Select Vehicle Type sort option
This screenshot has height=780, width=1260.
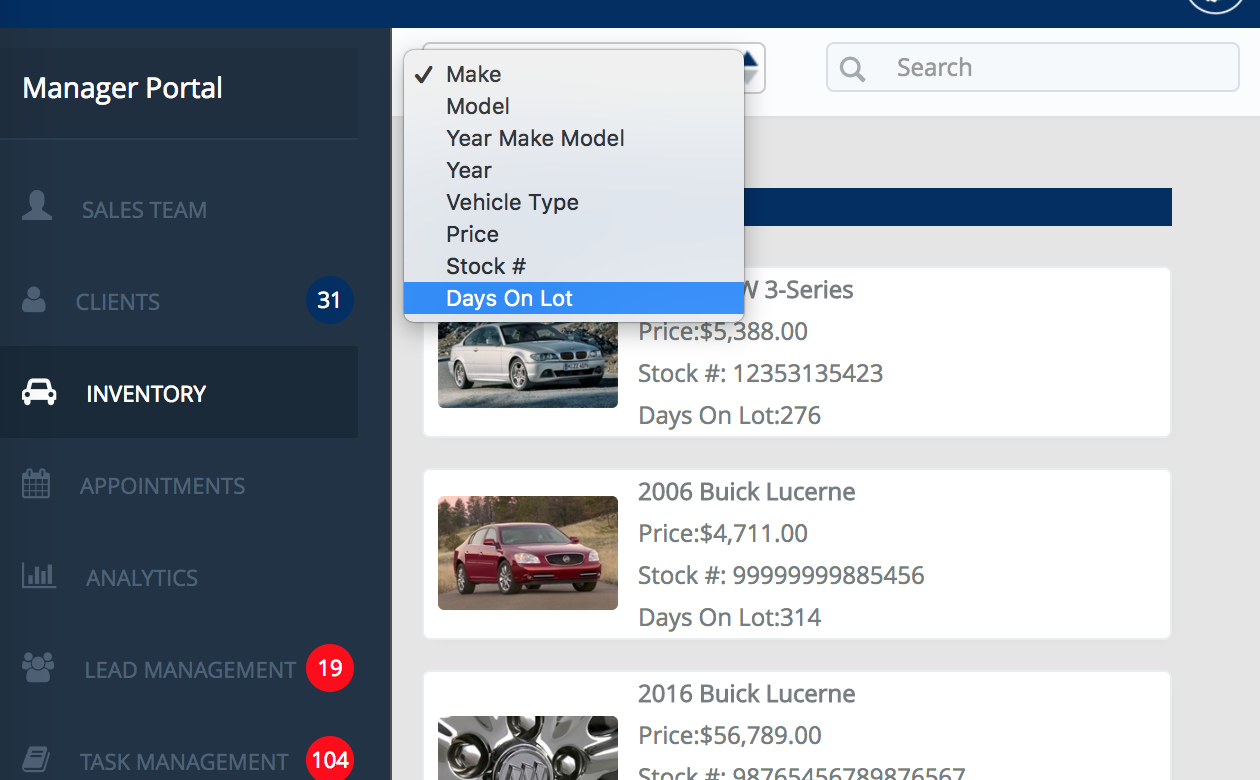click(x=573, y=202)
